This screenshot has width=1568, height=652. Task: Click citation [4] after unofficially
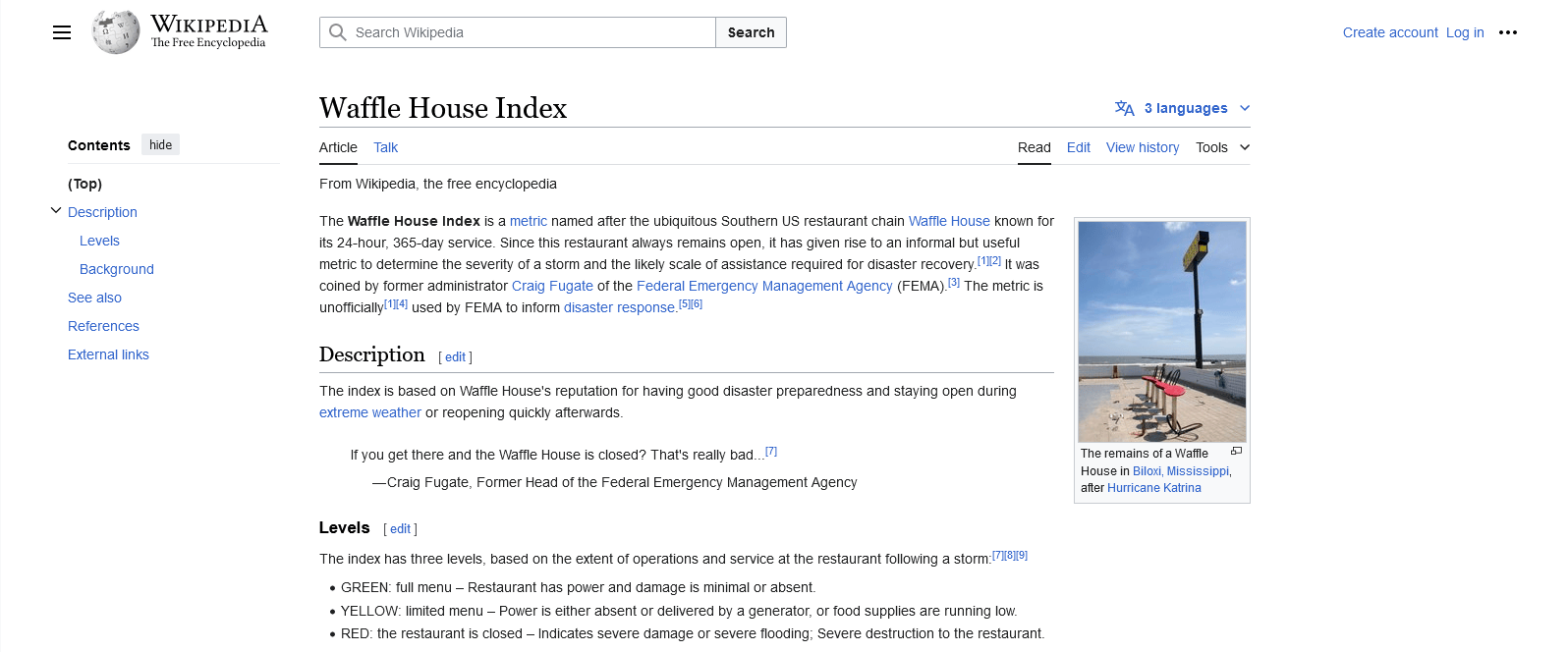tap(402, 304)
